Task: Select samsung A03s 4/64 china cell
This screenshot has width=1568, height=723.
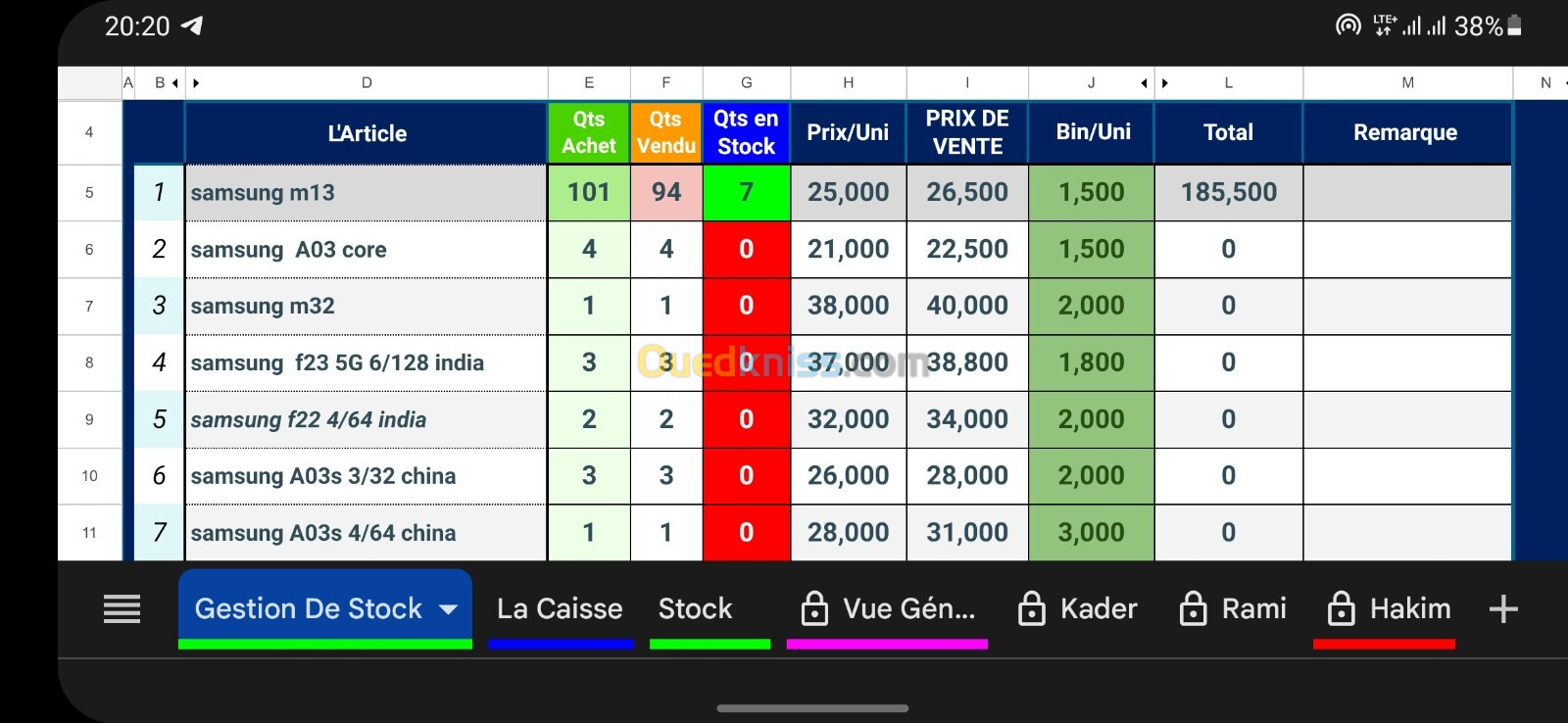Action: (x=367, y=533)
